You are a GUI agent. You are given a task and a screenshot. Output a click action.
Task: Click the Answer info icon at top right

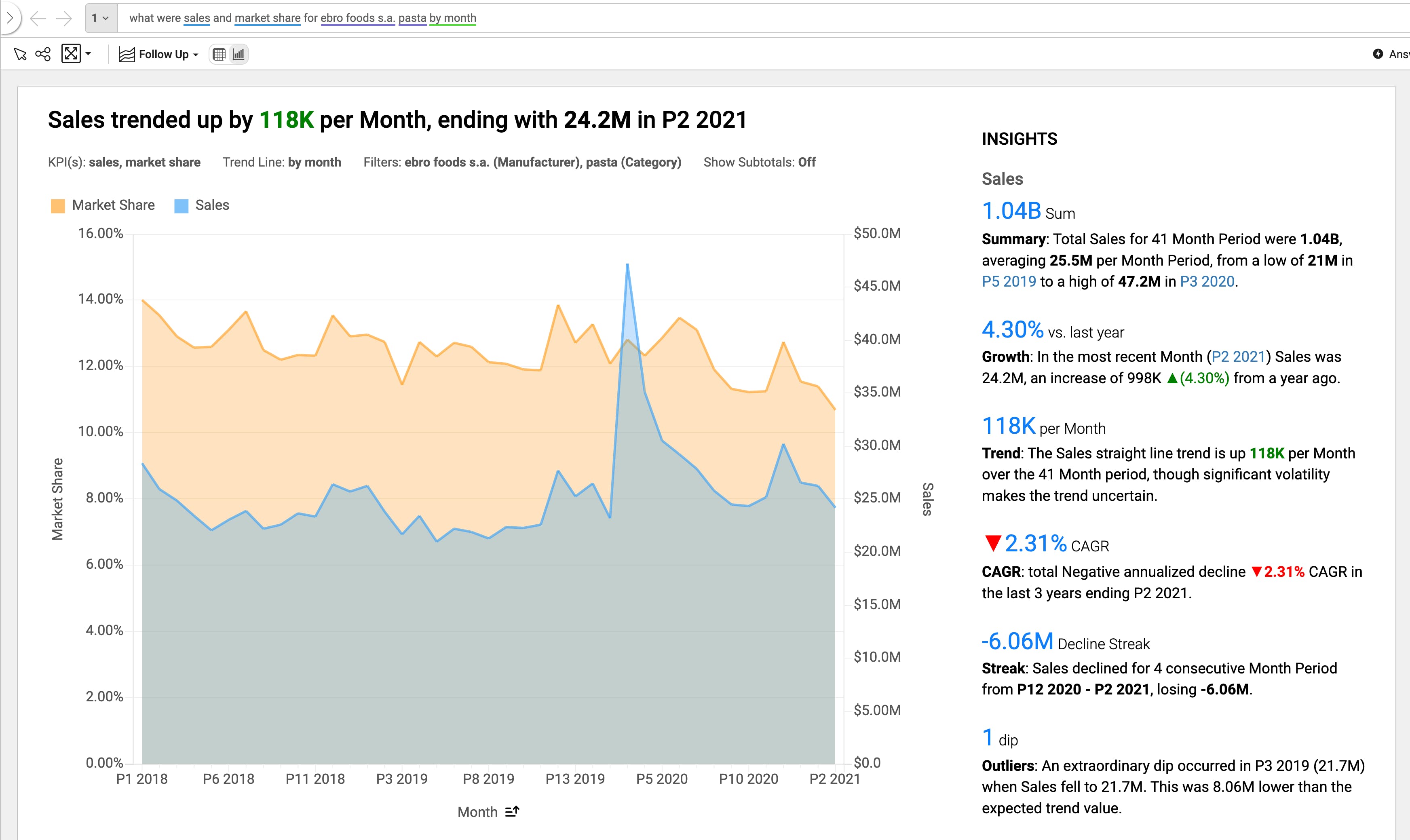coord(1378,54)
